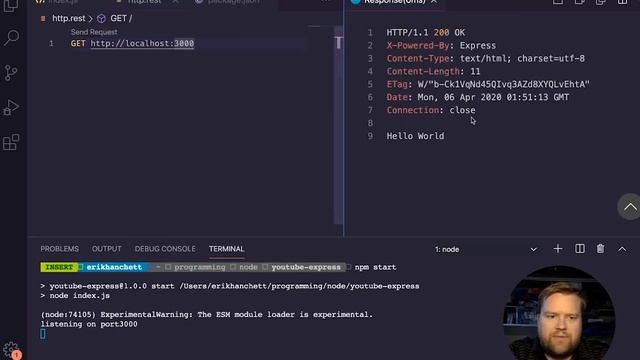The width and height of the screenshot is (640, 360).
Task: Switch to the DEBUG CONSOLE tab
Action: (165, 249)
